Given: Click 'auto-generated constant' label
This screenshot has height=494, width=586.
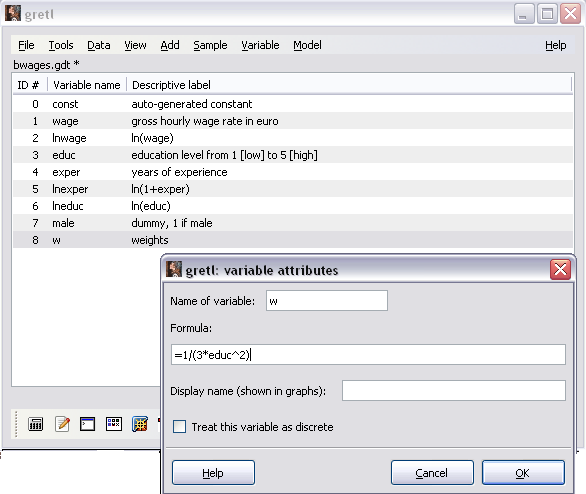Looking at the screenshot, I should tap(192, 104).
